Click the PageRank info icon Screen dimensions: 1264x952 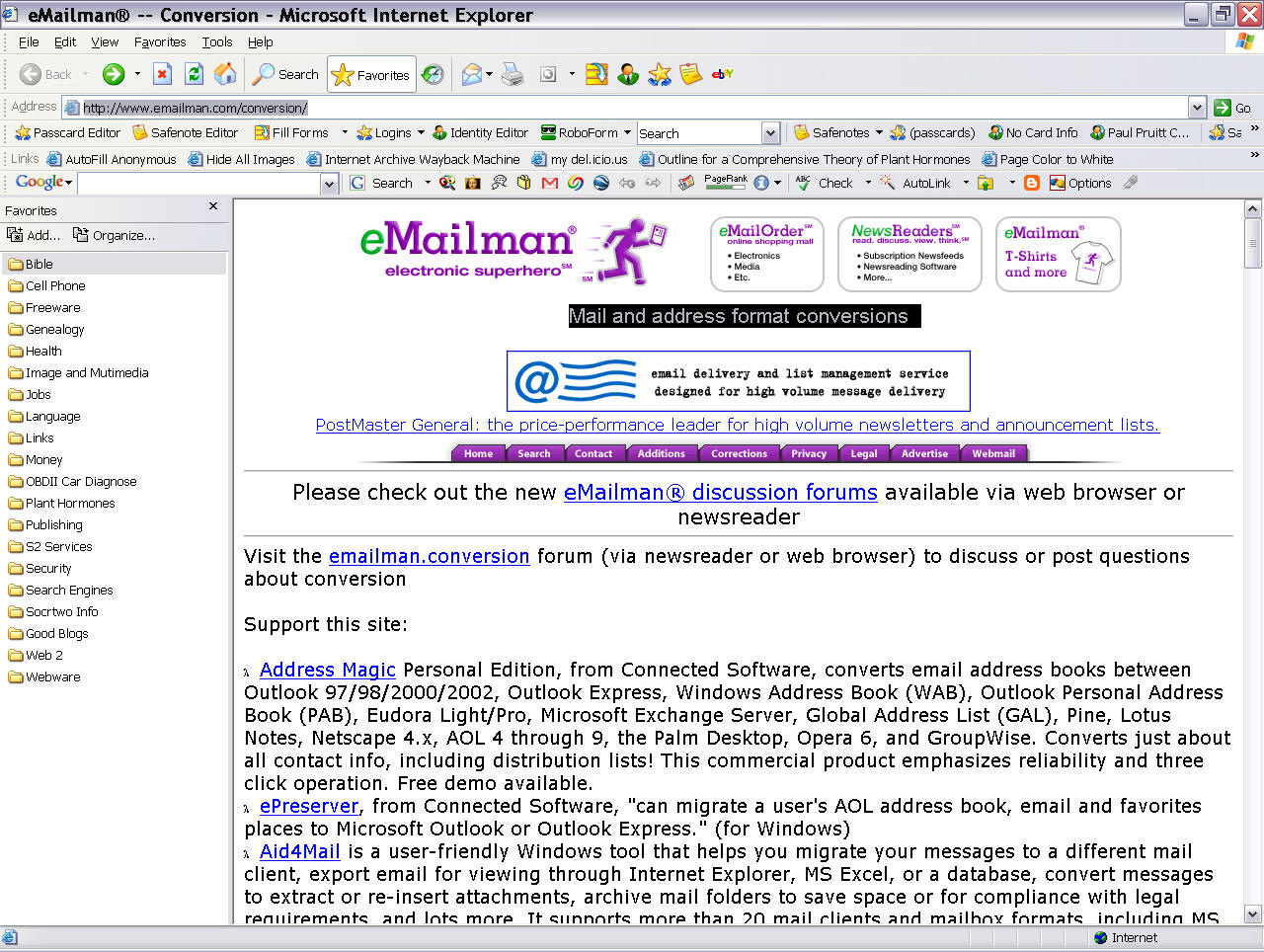(761, 183)
